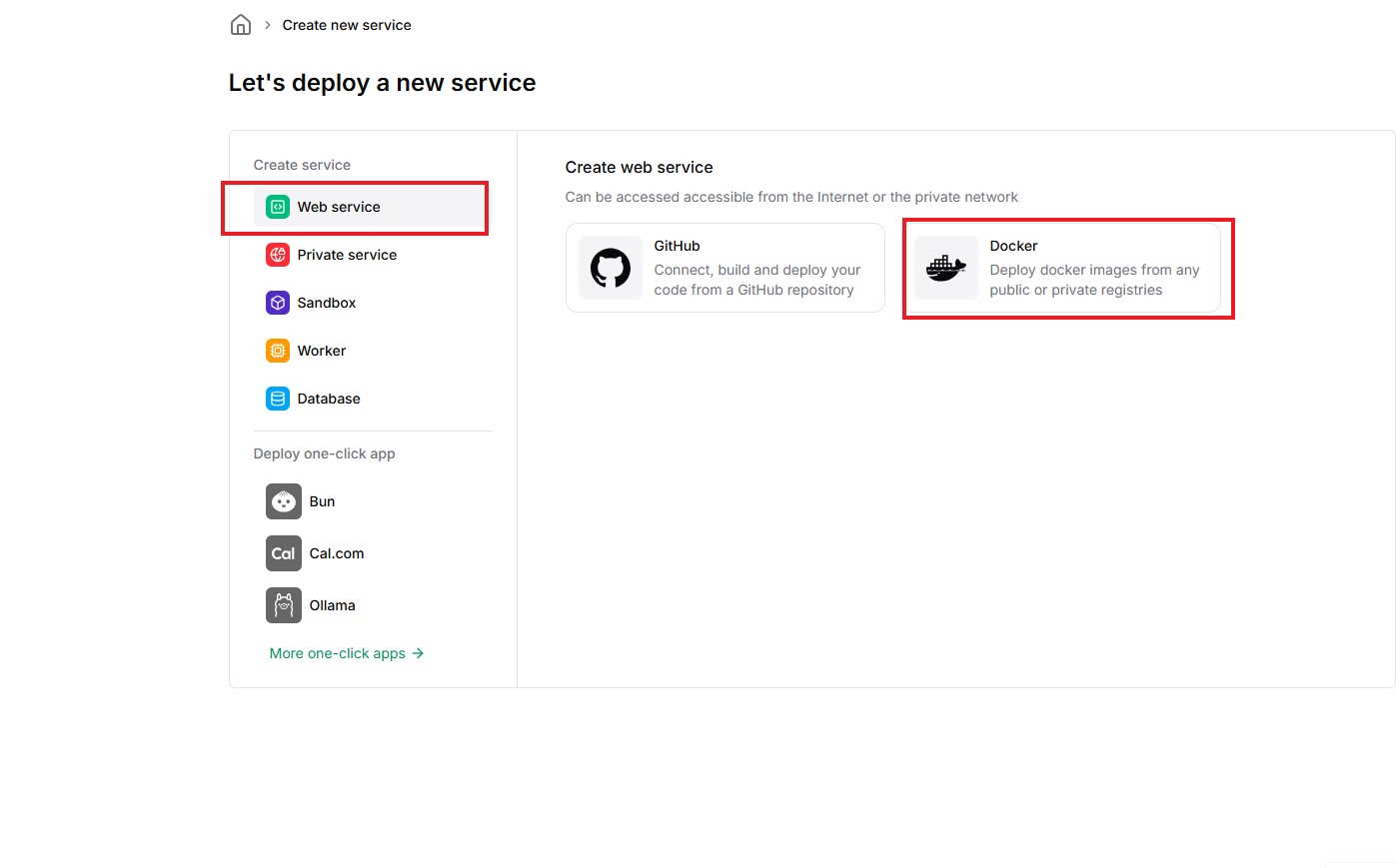Image resolution: width=1396 pixels, height=868 pixels.
Task: Open More one-click apps link
Action: [347, 653]
